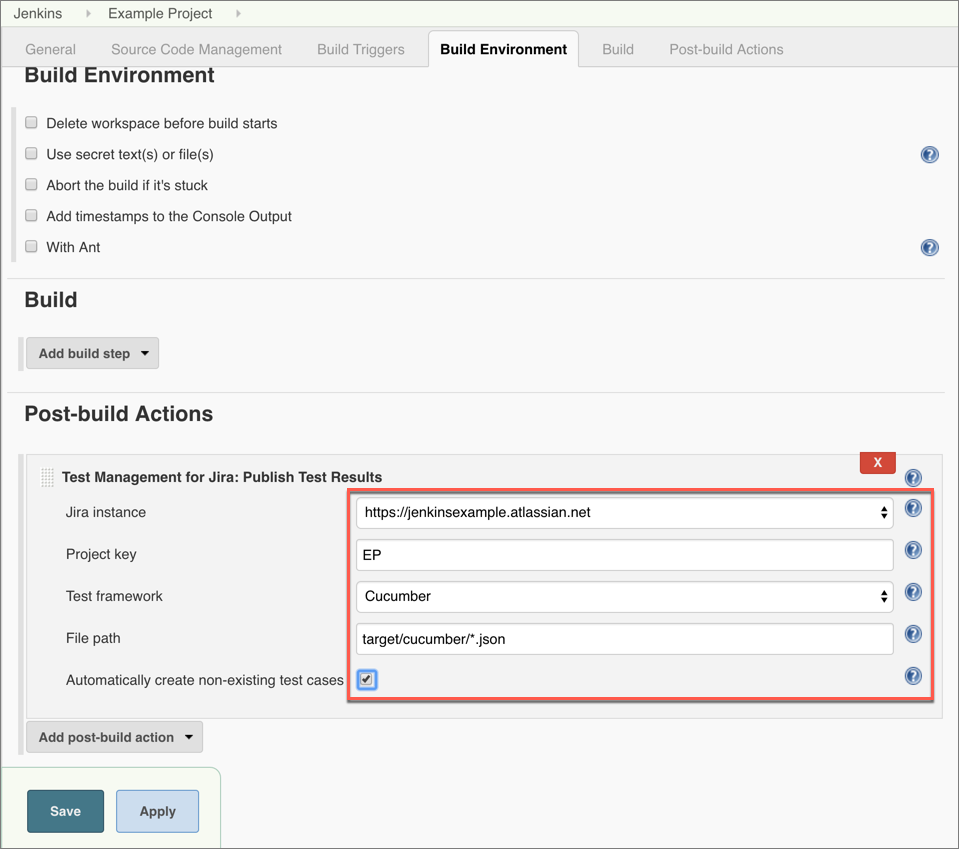Viewport: 959px width, 849px height.
Task: Open Add build step menu
Action: click(x=92, y=353)
